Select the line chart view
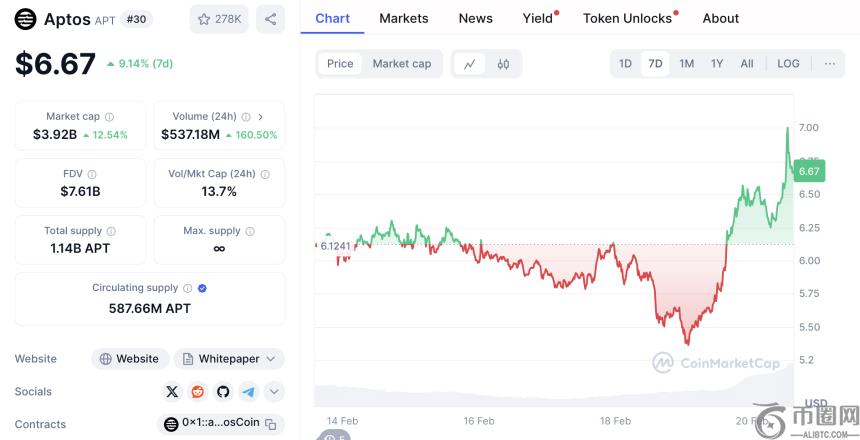The image size is (860, 440). point(469,64)
